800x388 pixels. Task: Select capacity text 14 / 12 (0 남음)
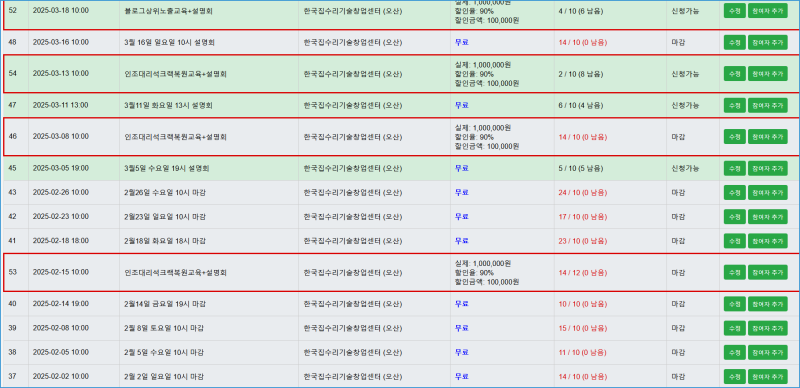coord(583,272)
